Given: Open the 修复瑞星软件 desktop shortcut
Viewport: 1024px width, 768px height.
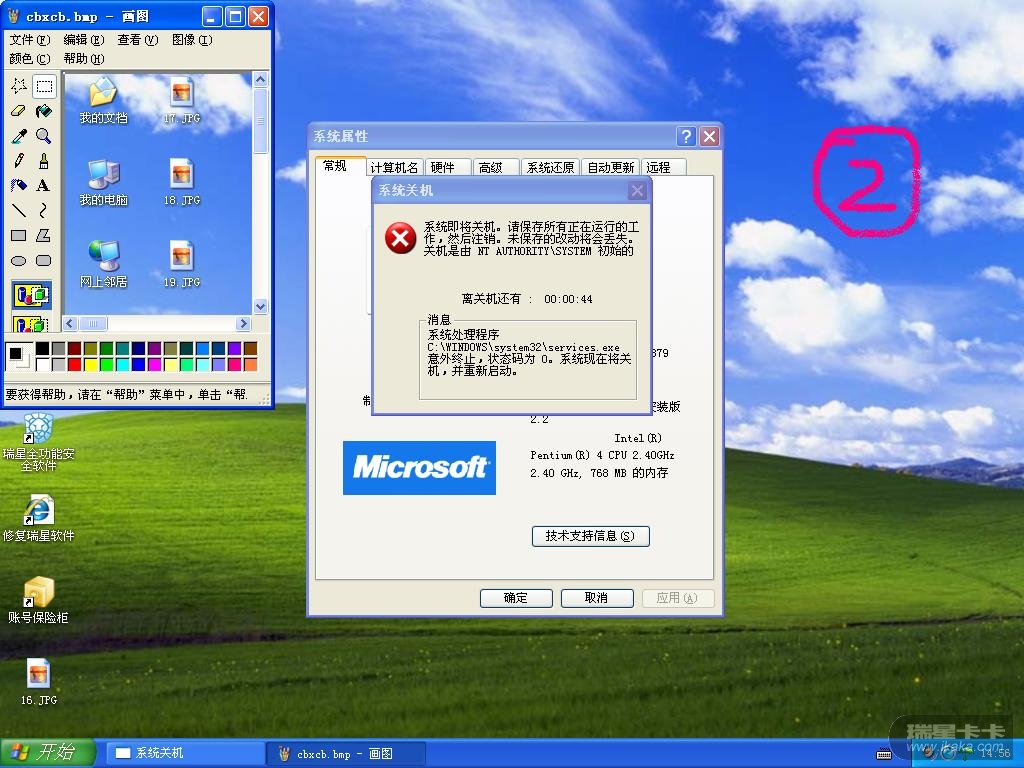Looking at the screenshot, I should (x=39, y=519).
